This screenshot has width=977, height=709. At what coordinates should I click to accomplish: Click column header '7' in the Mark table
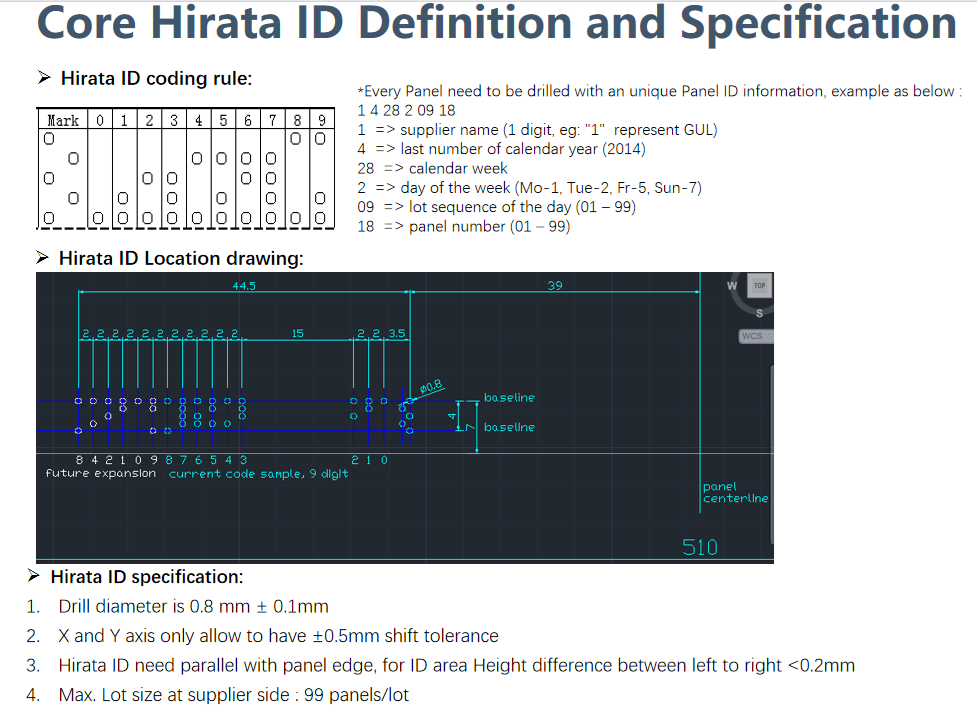(x=272, y=120)
